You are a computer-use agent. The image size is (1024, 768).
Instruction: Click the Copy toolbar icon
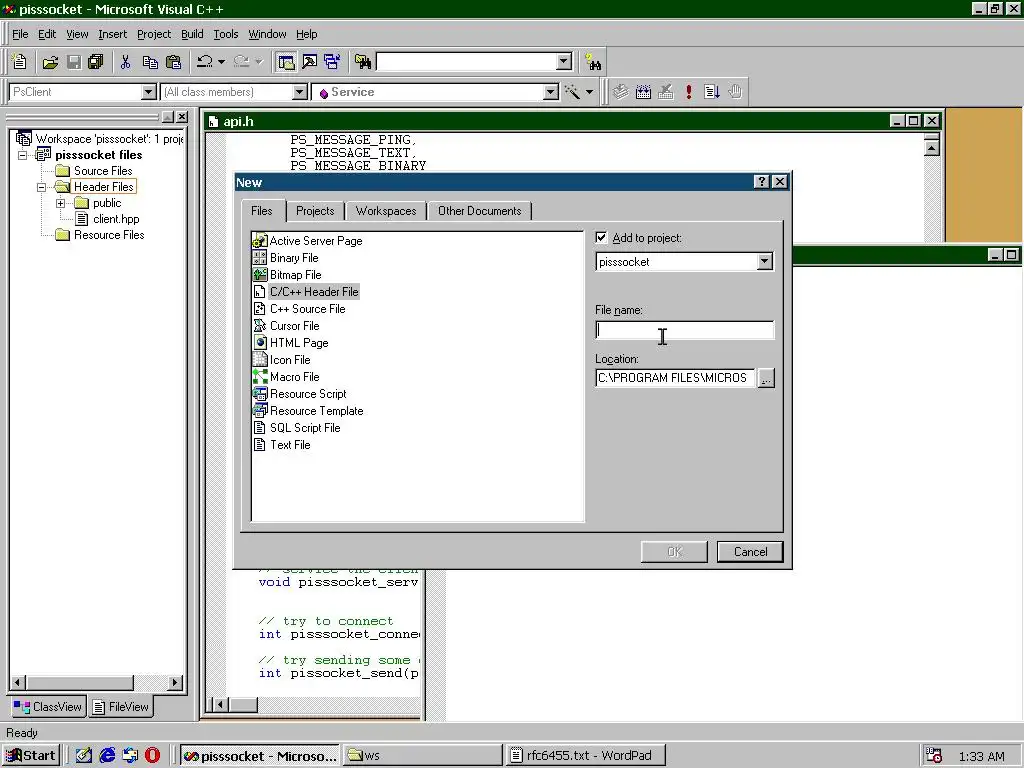[150, 62]
